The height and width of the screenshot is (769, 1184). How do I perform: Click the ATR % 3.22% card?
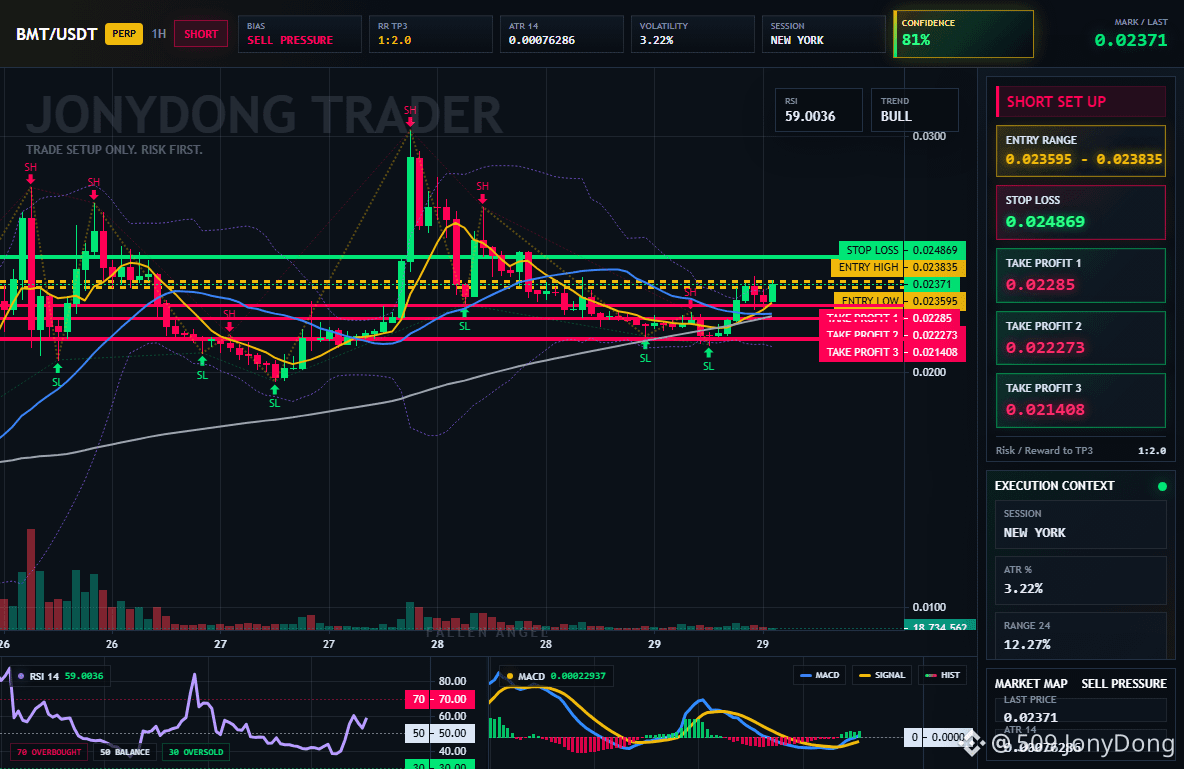point(1081,580)
